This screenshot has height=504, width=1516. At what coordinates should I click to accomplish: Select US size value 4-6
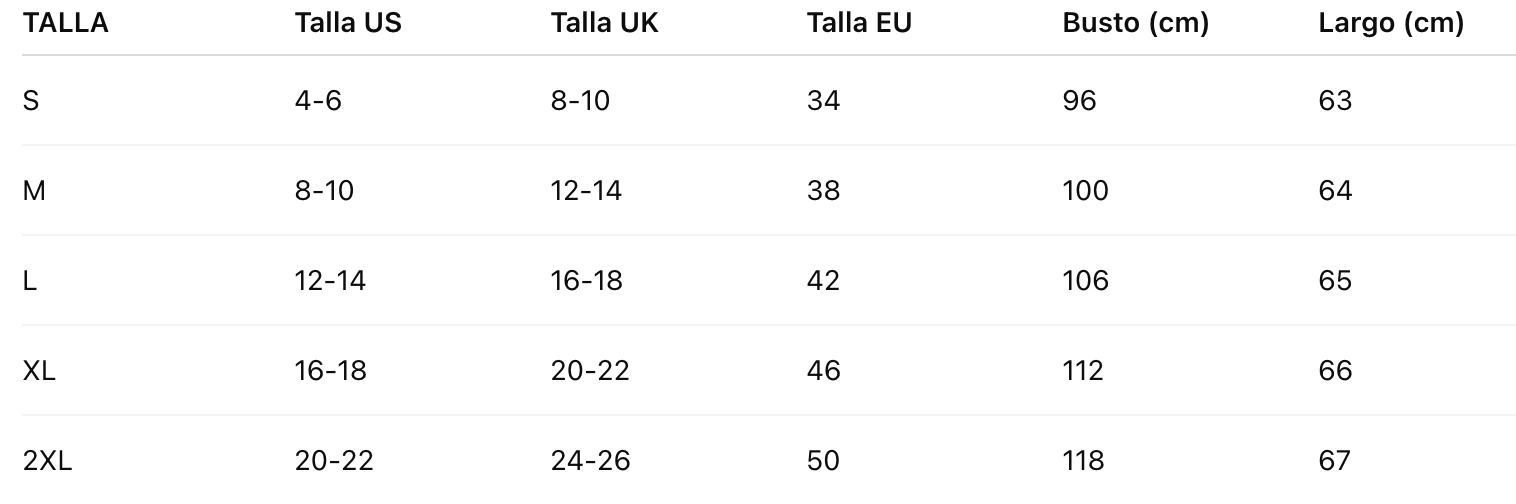(318, 100)
